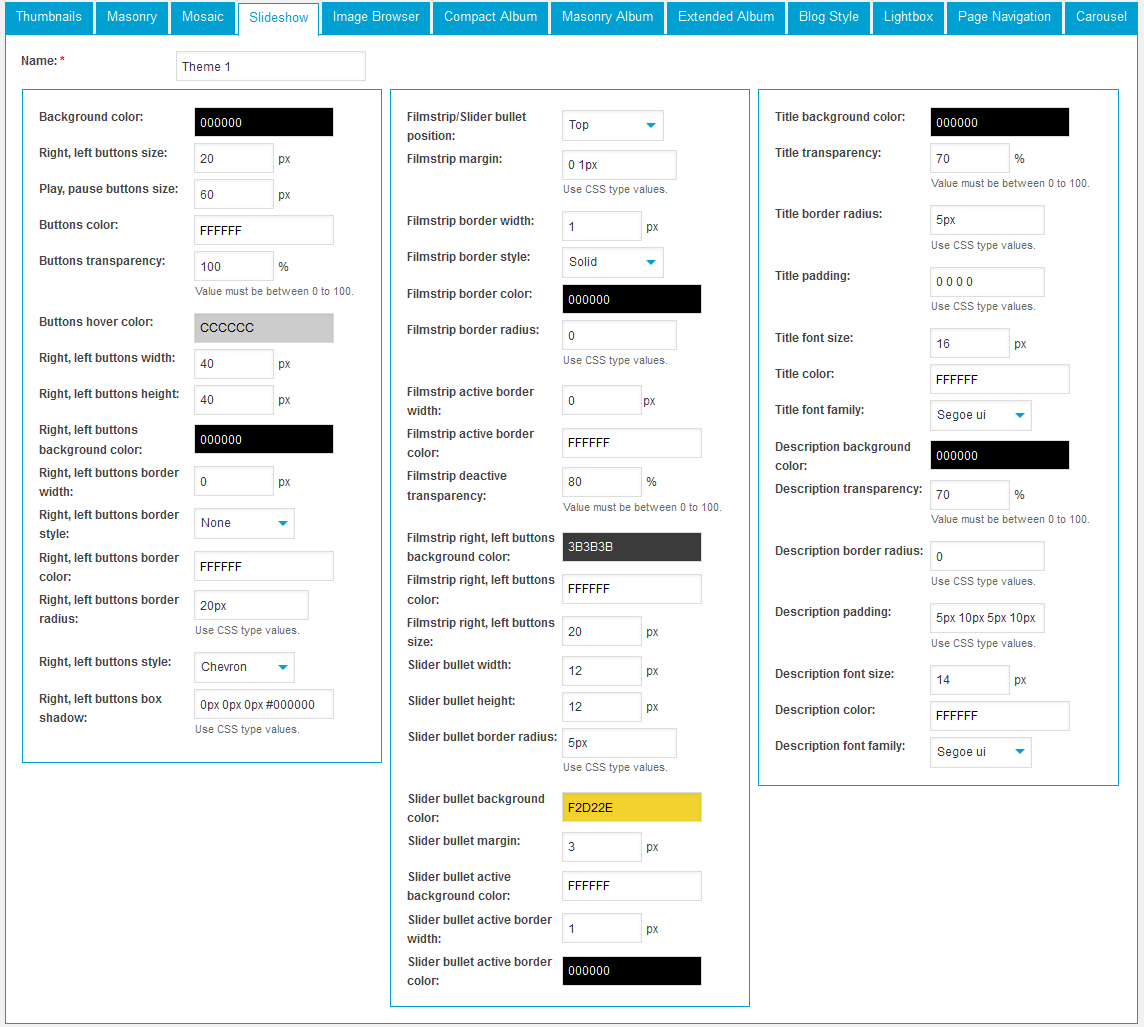Image resolution: width=1144 pixels, height=1027 pixels.
Task: Click the Slider bullet background color swatch
Action: 631,808
